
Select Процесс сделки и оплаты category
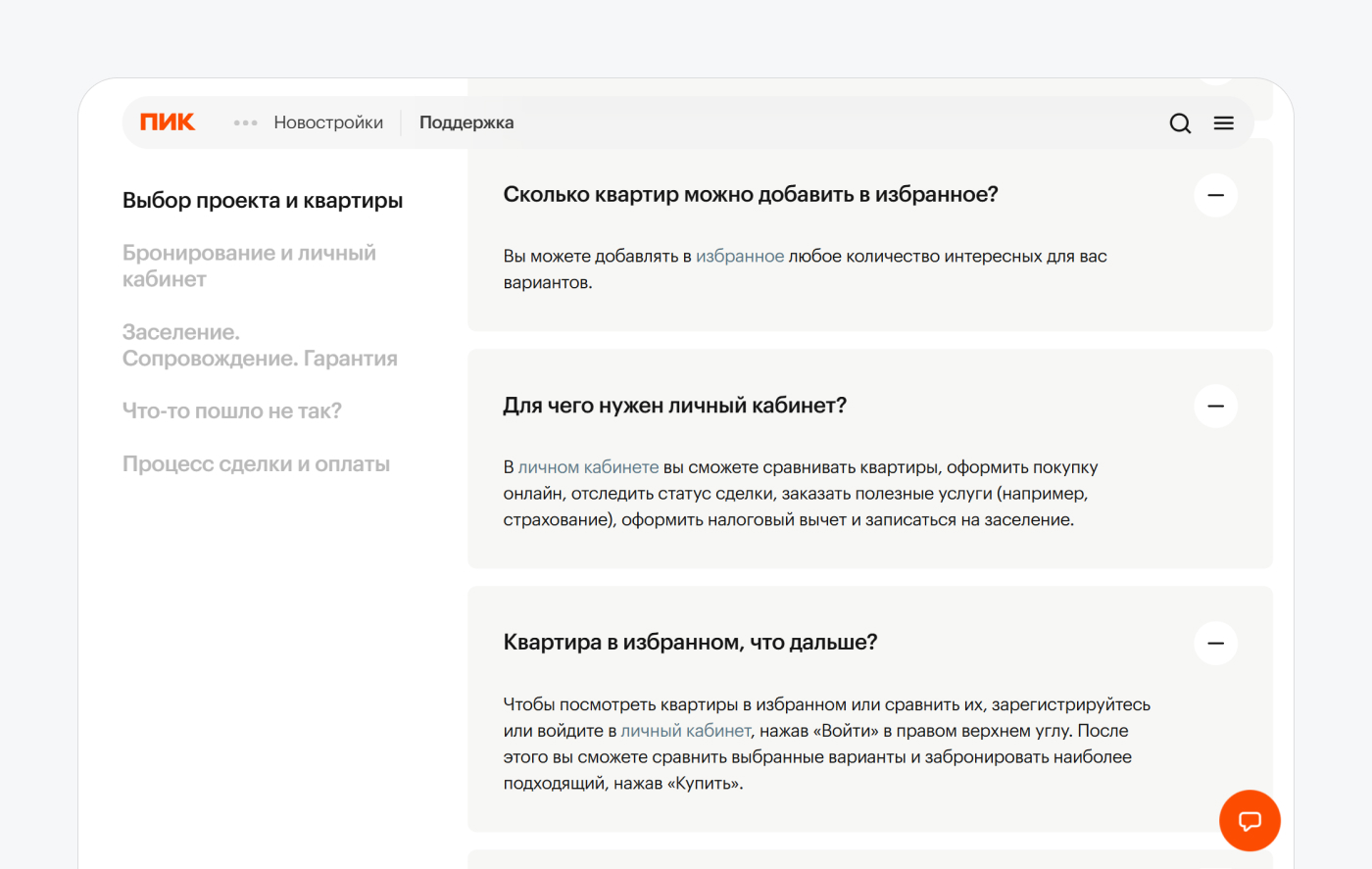point(256,464)
